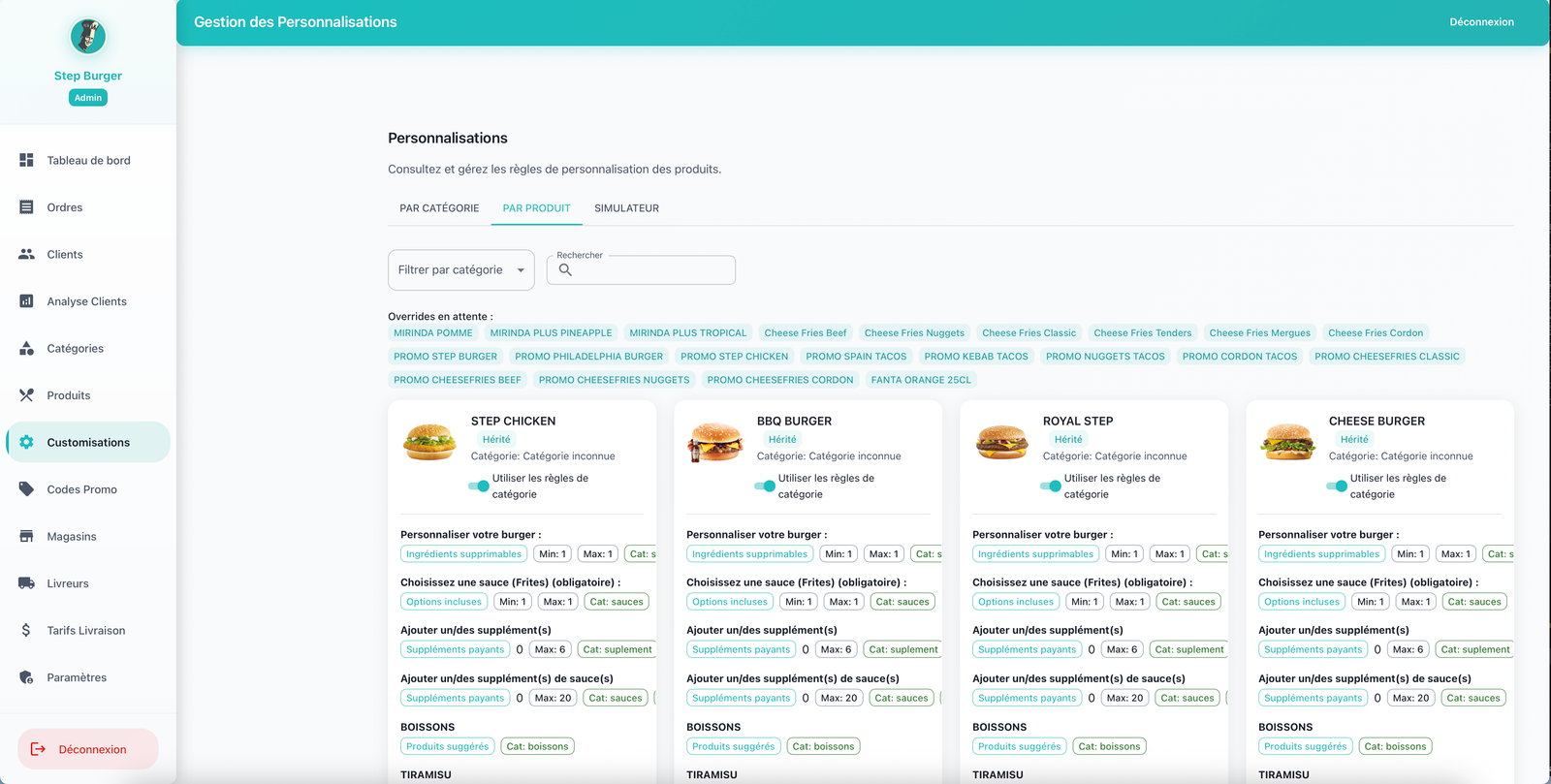Click the MIRINDA PLUS TROPICAL chip

tap(688, 332)
